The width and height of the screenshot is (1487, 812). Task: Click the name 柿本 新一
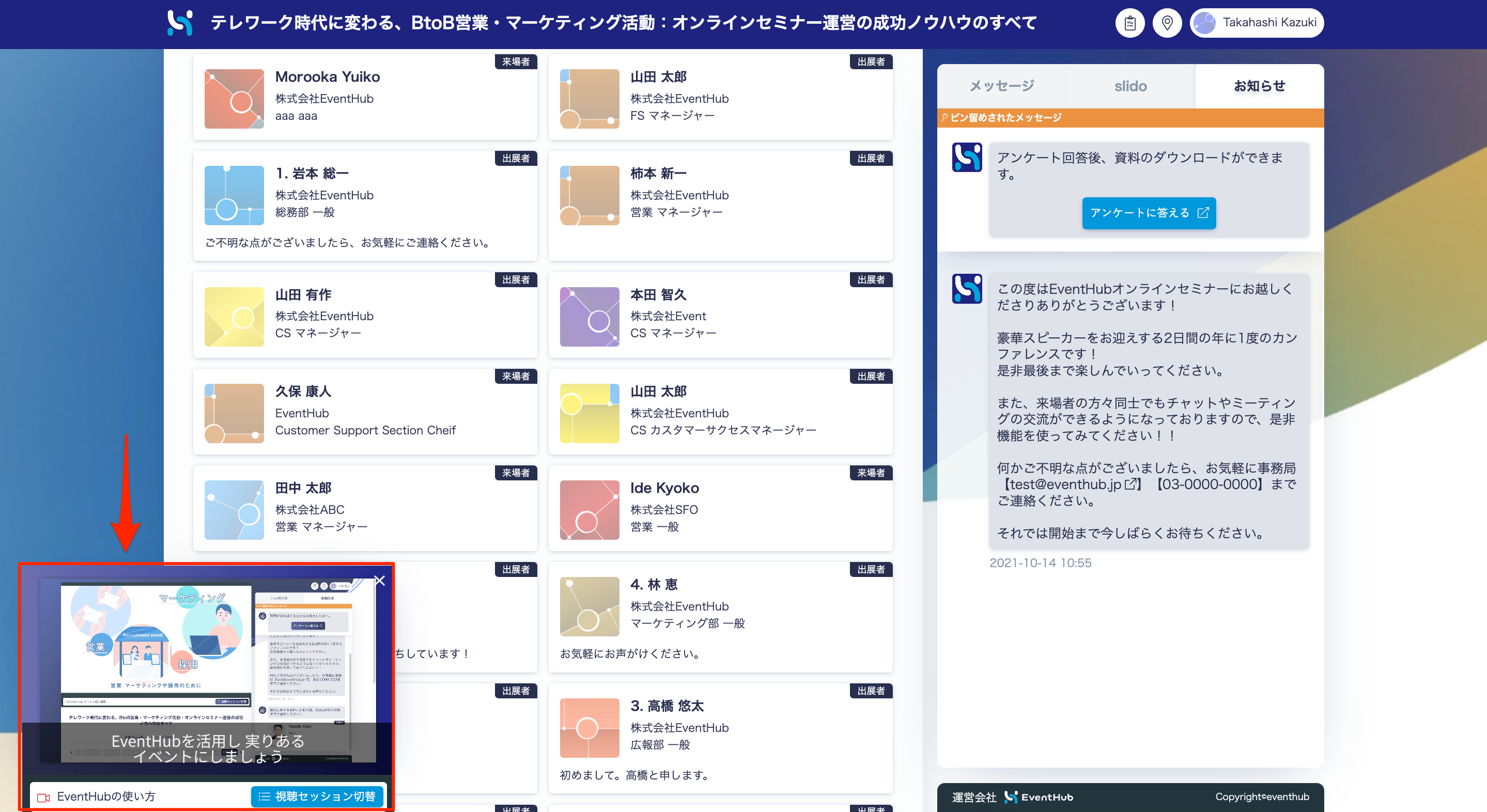[658, 173]
